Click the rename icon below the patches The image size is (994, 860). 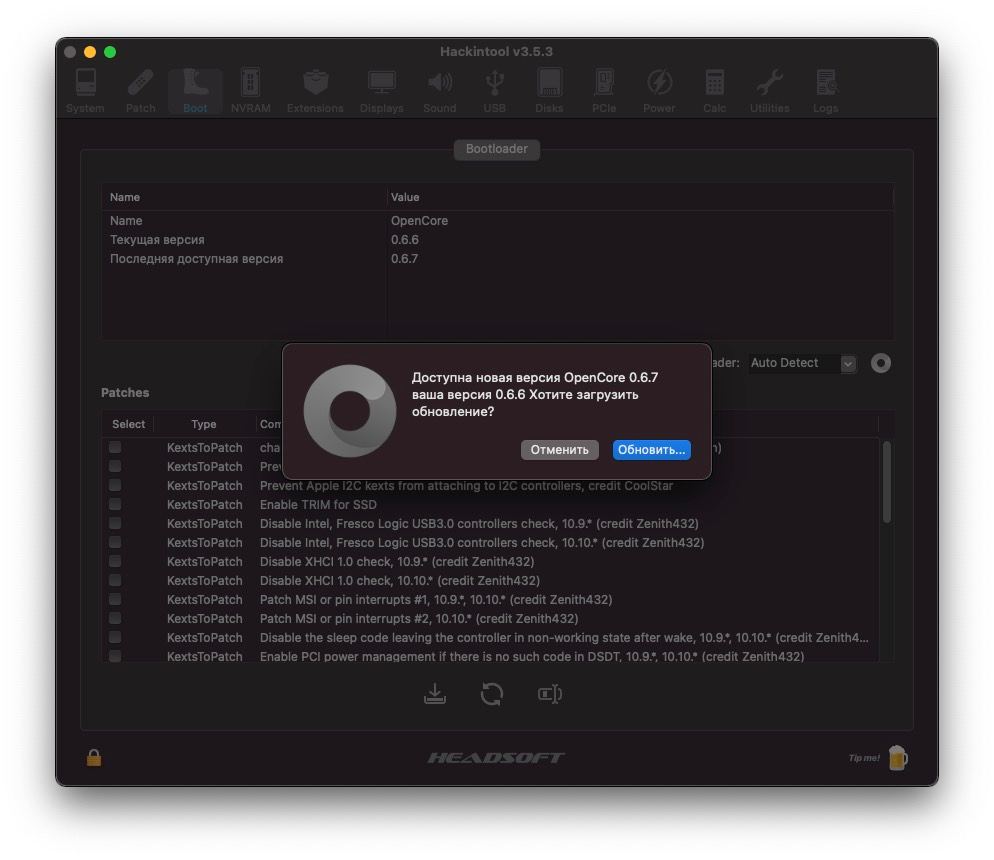(550, 693)
